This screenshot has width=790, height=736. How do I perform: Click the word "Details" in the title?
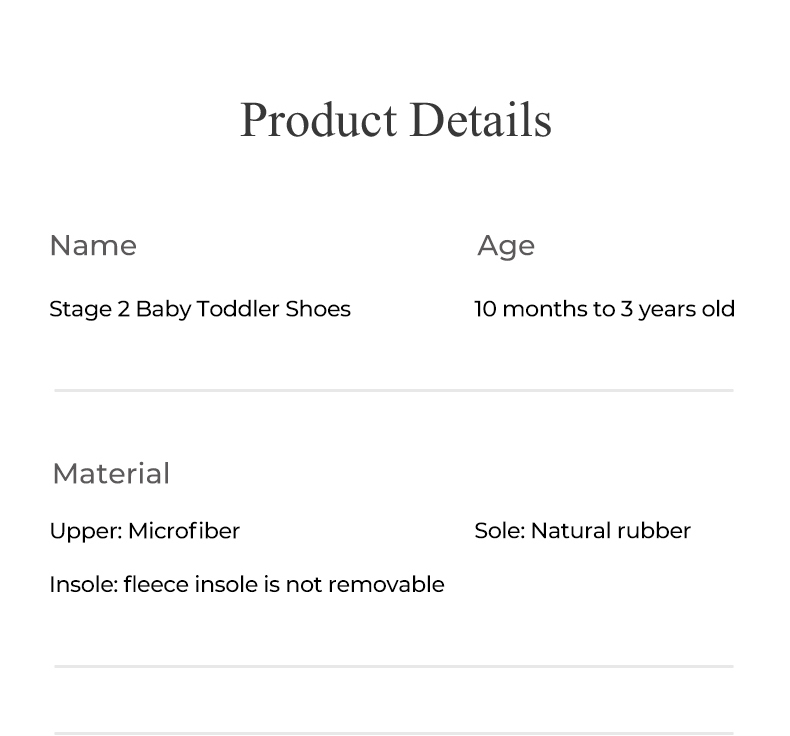tap(481, 120)
